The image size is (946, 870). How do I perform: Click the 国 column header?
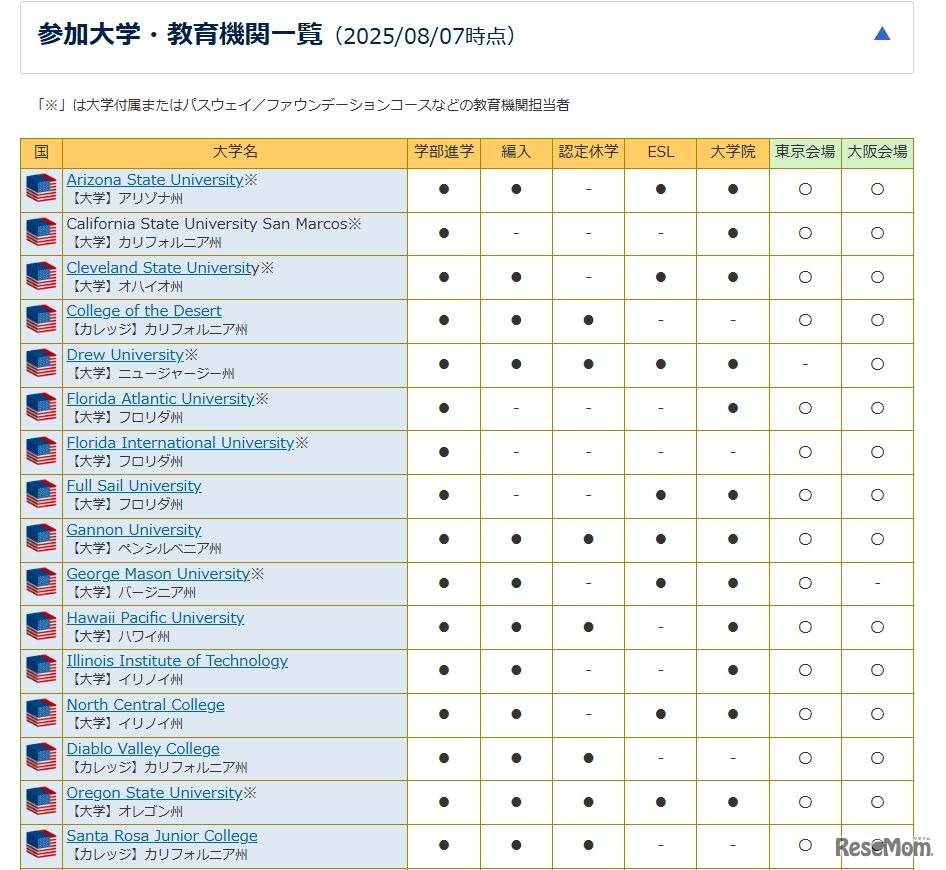[x=41, y=153]
